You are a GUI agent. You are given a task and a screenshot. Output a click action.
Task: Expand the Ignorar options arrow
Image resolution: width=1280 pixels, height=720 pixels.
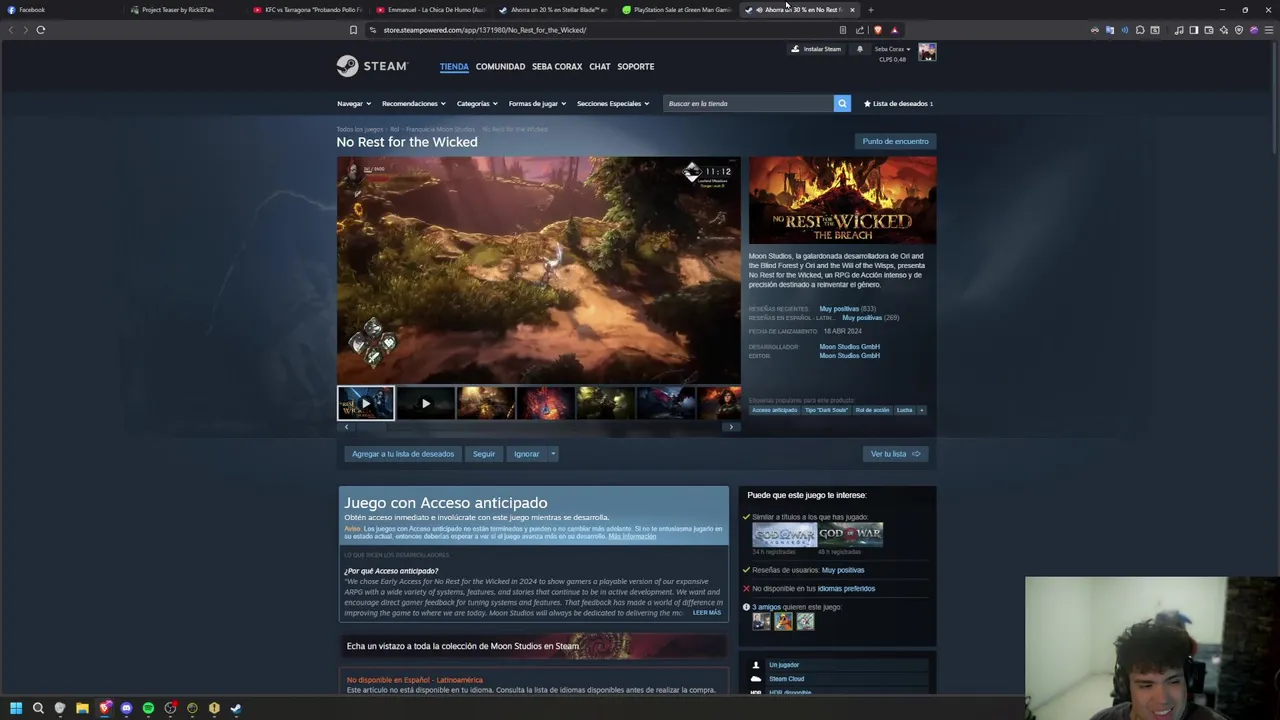tap(553, 454)
